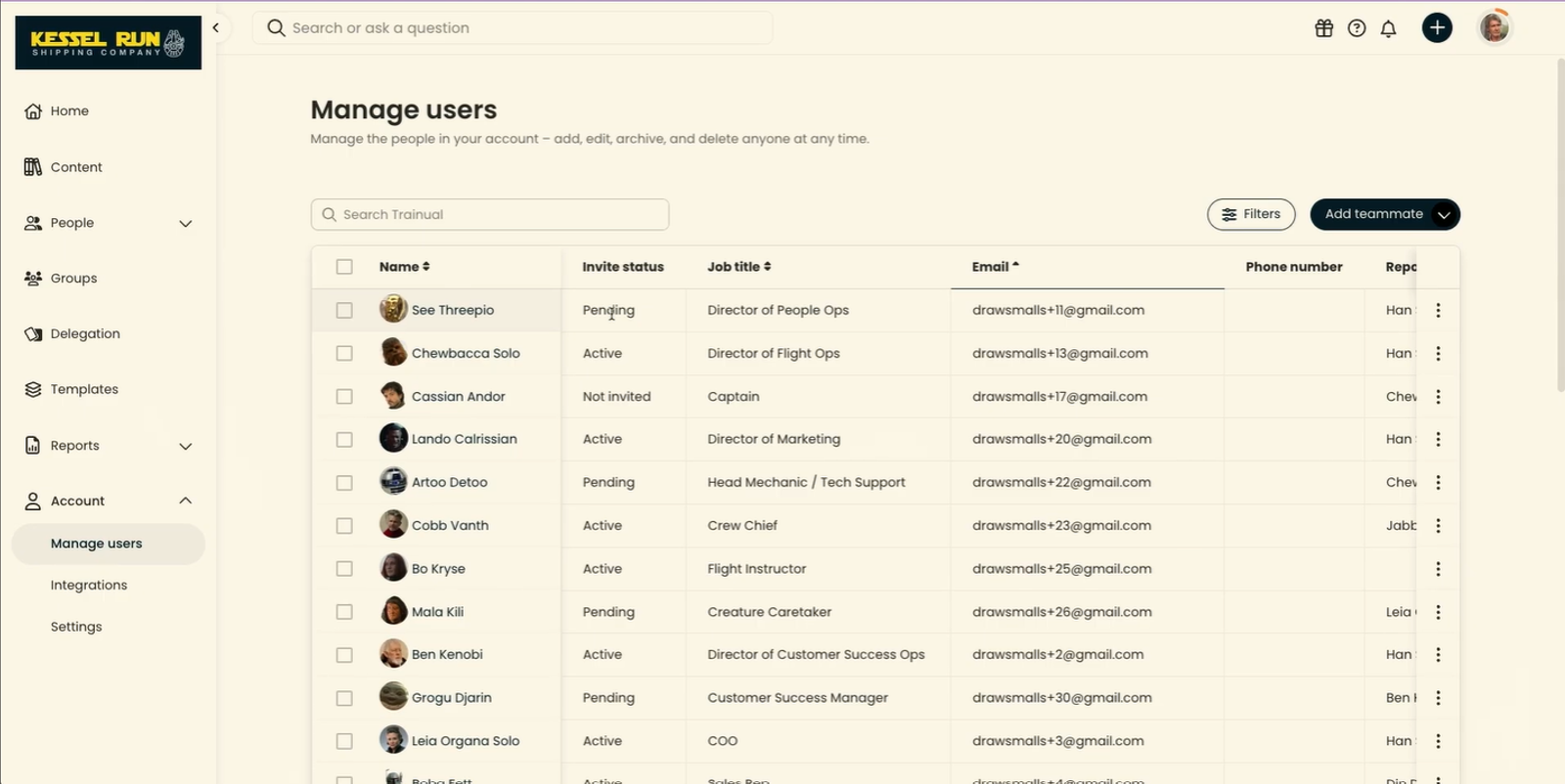Select Manage users in the sidebar

(x=109, y=544)
